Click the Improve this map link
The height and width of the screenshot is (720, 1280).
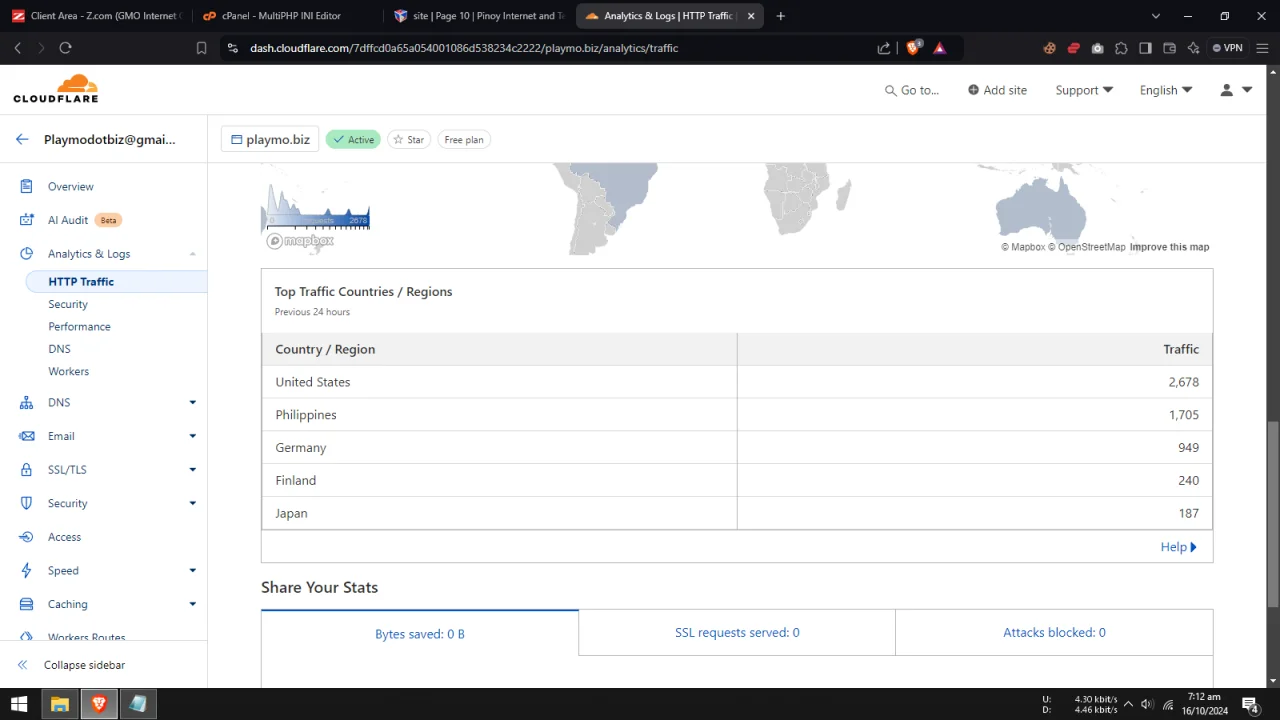(1169, 247)
